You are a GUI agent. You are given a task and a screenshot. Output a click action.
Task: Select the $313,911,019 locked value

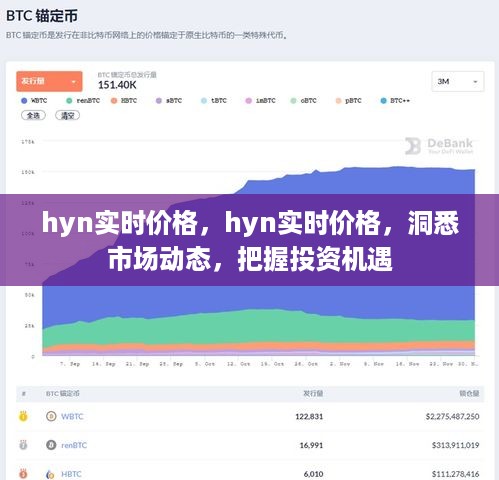pyautogui.click(x=455, y=445)
